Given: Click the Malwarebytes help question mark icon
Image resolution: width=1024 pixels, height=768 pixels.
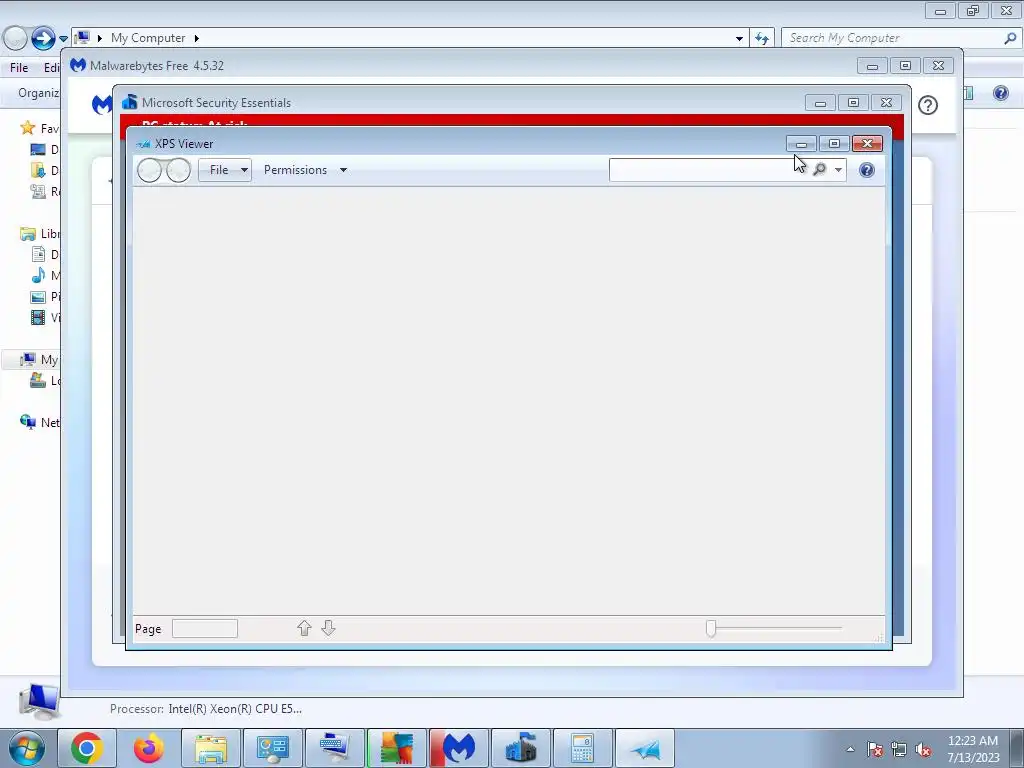Looking at the screenshot, I should (x=927, y=105).
